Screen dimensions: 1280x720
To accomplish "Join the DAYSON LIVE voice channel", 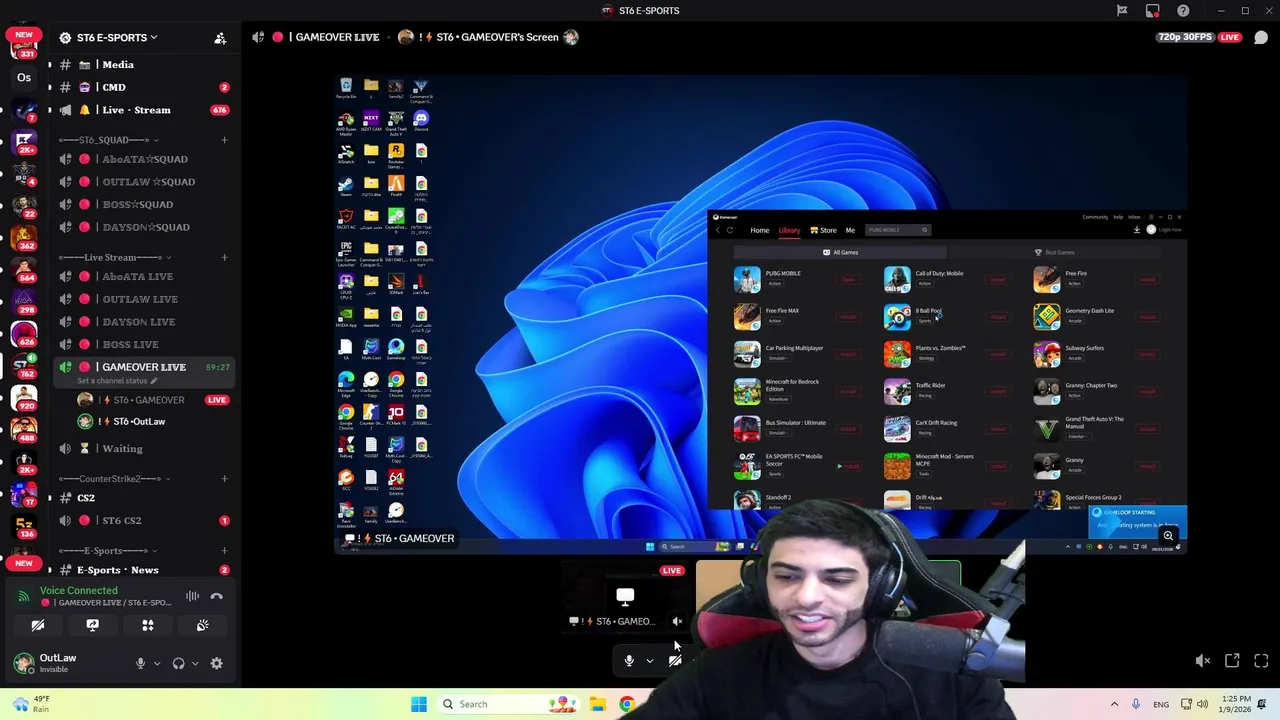I will coord(144,322).
